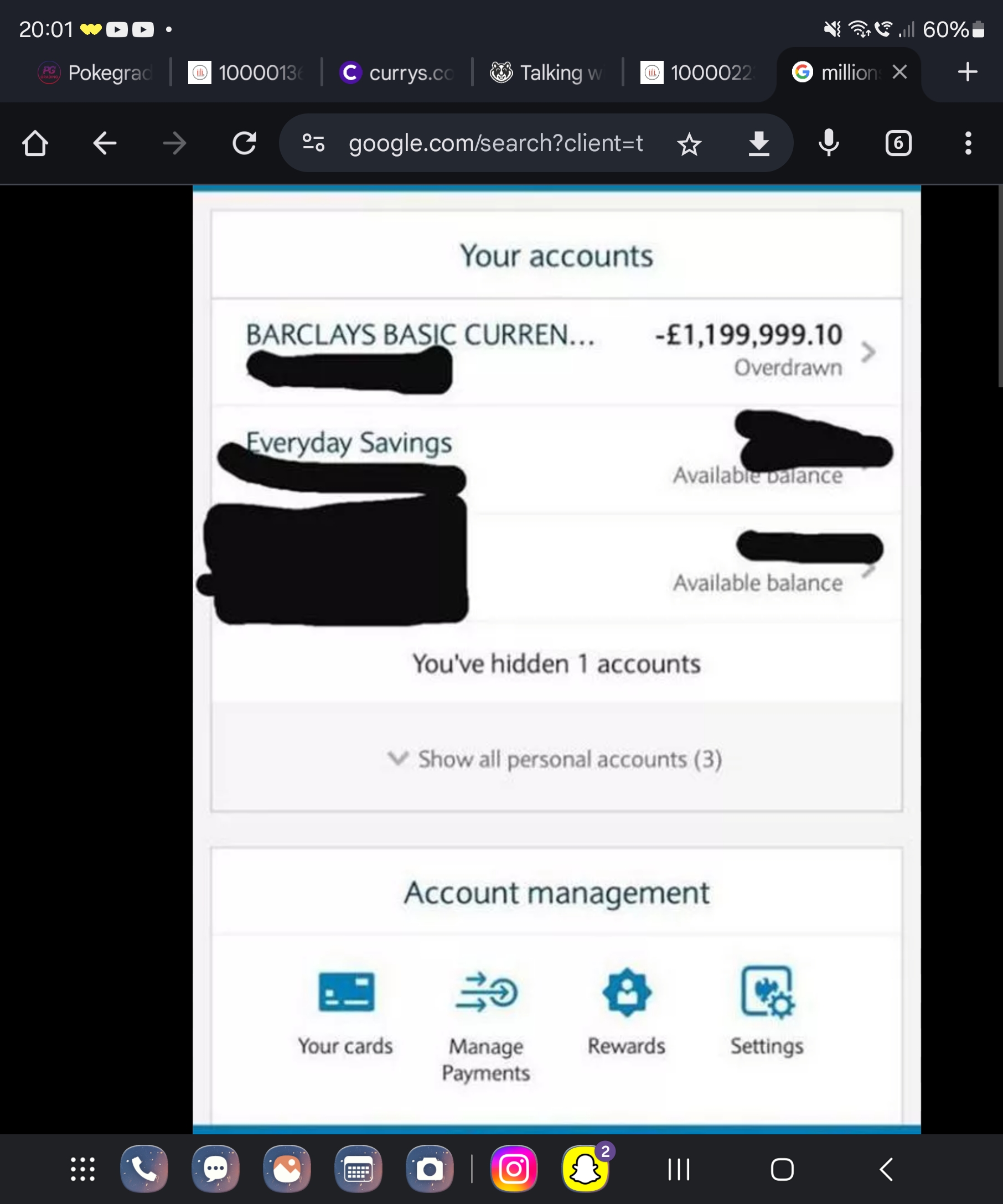Reload the page with the refresh icon

click(244, 143)
